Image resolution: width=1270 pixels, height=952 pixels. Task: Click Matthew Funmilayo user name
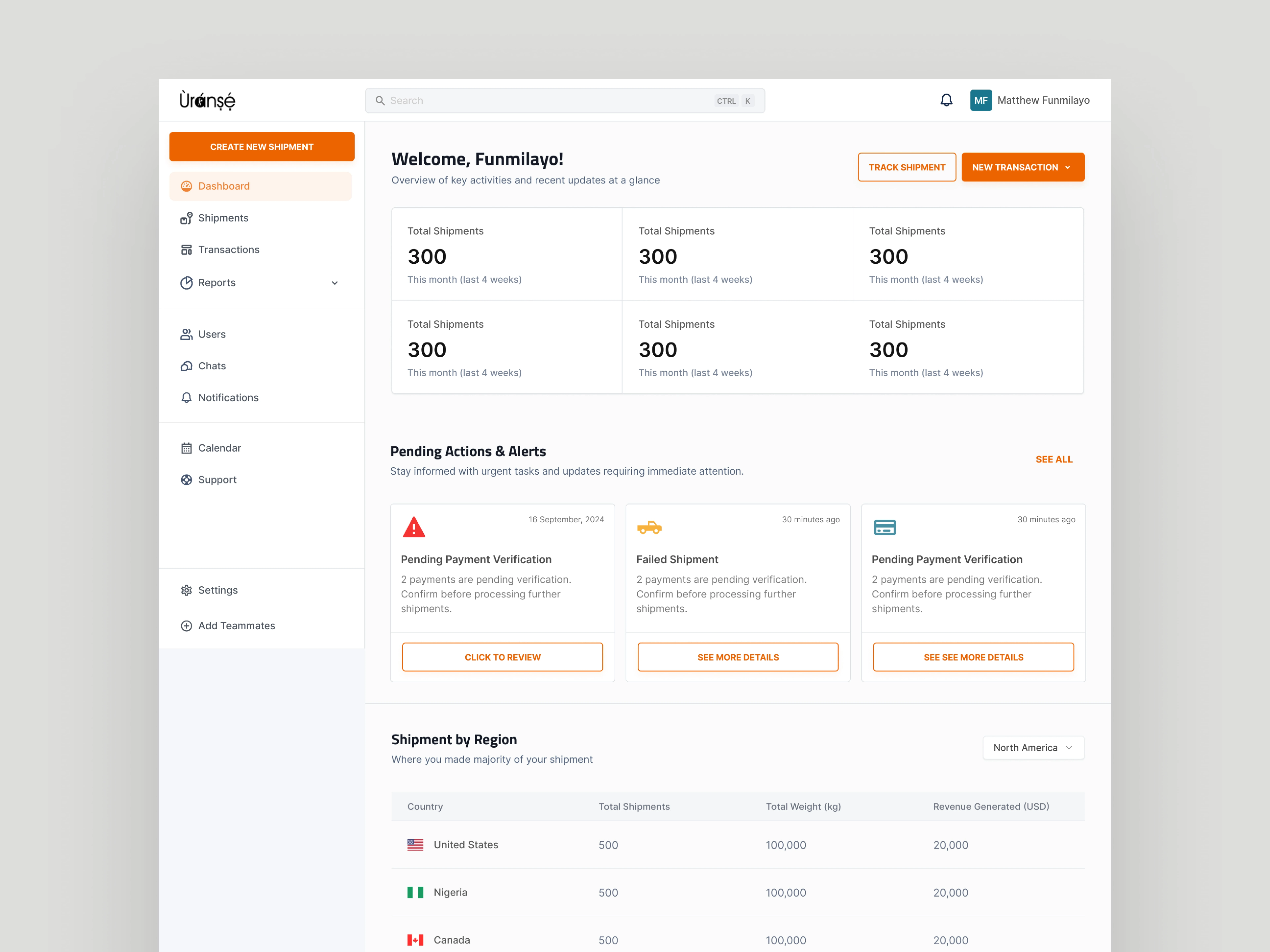[x=1043, y=100]
